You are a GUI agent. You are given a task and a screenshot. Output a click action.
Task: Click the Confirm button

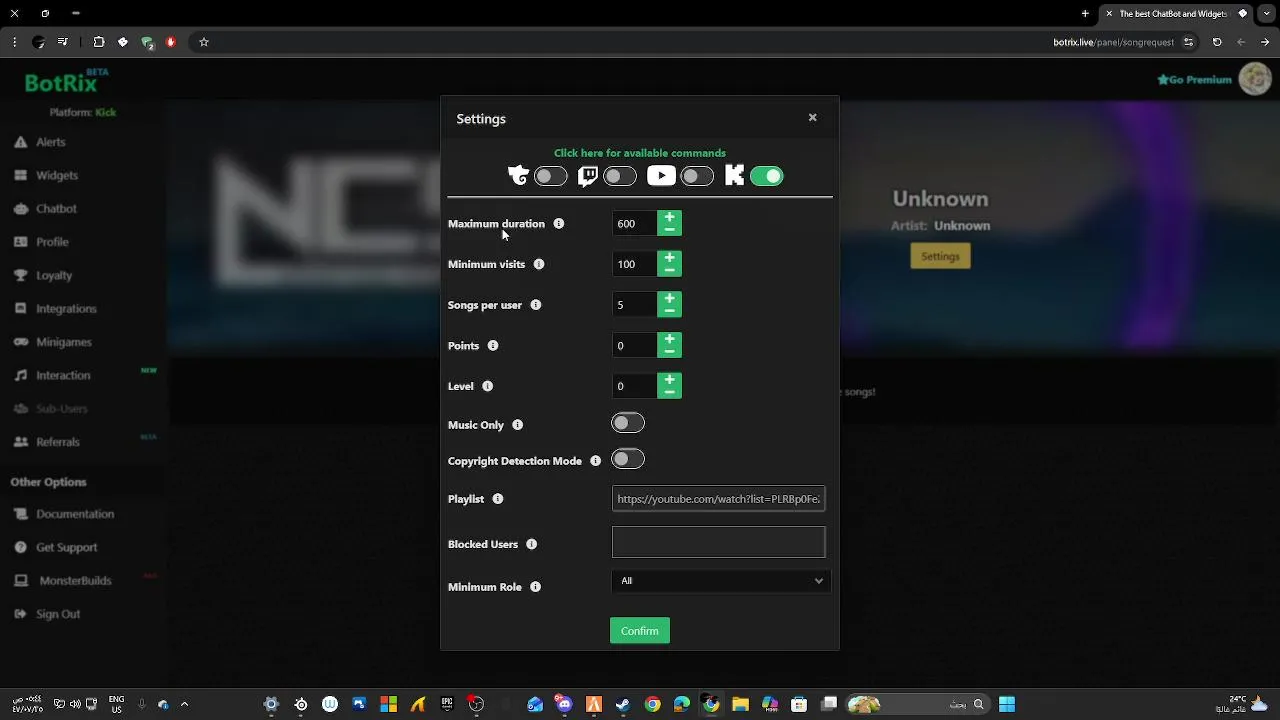(640, 631)
